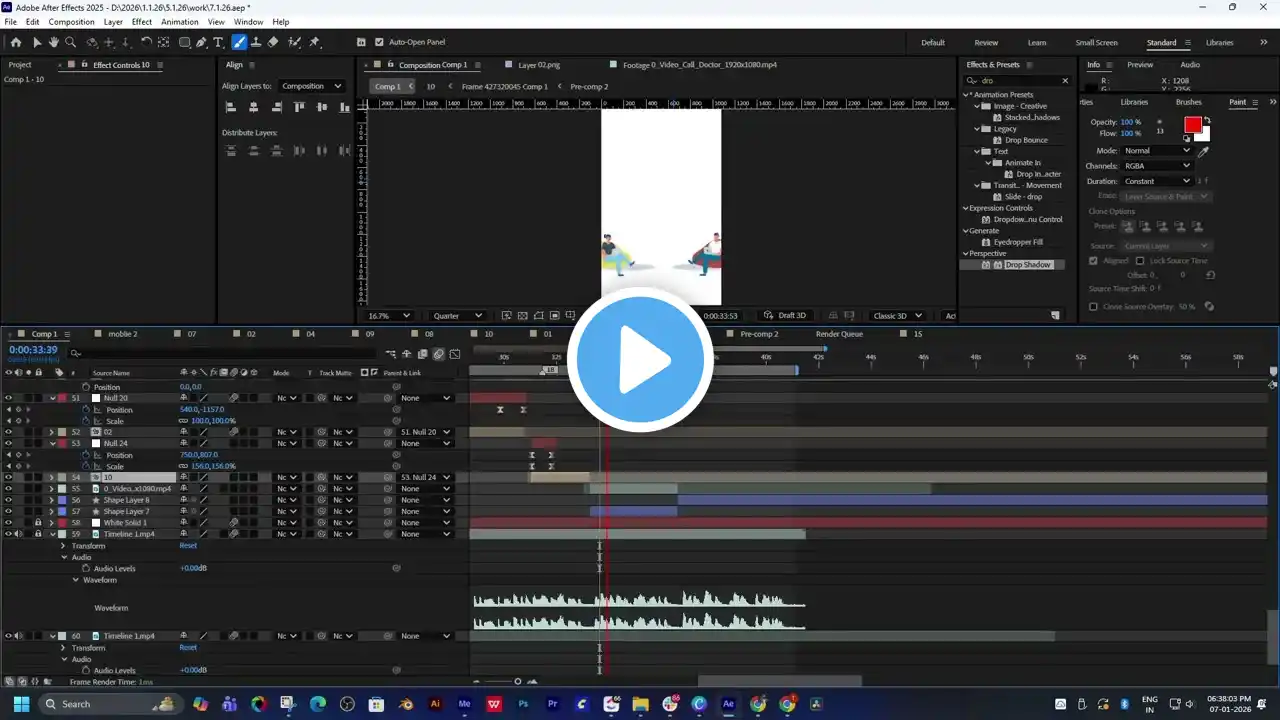Select the Zoom magnifier tool
This screenshot has width=1280, height=720.
[70, 42]
